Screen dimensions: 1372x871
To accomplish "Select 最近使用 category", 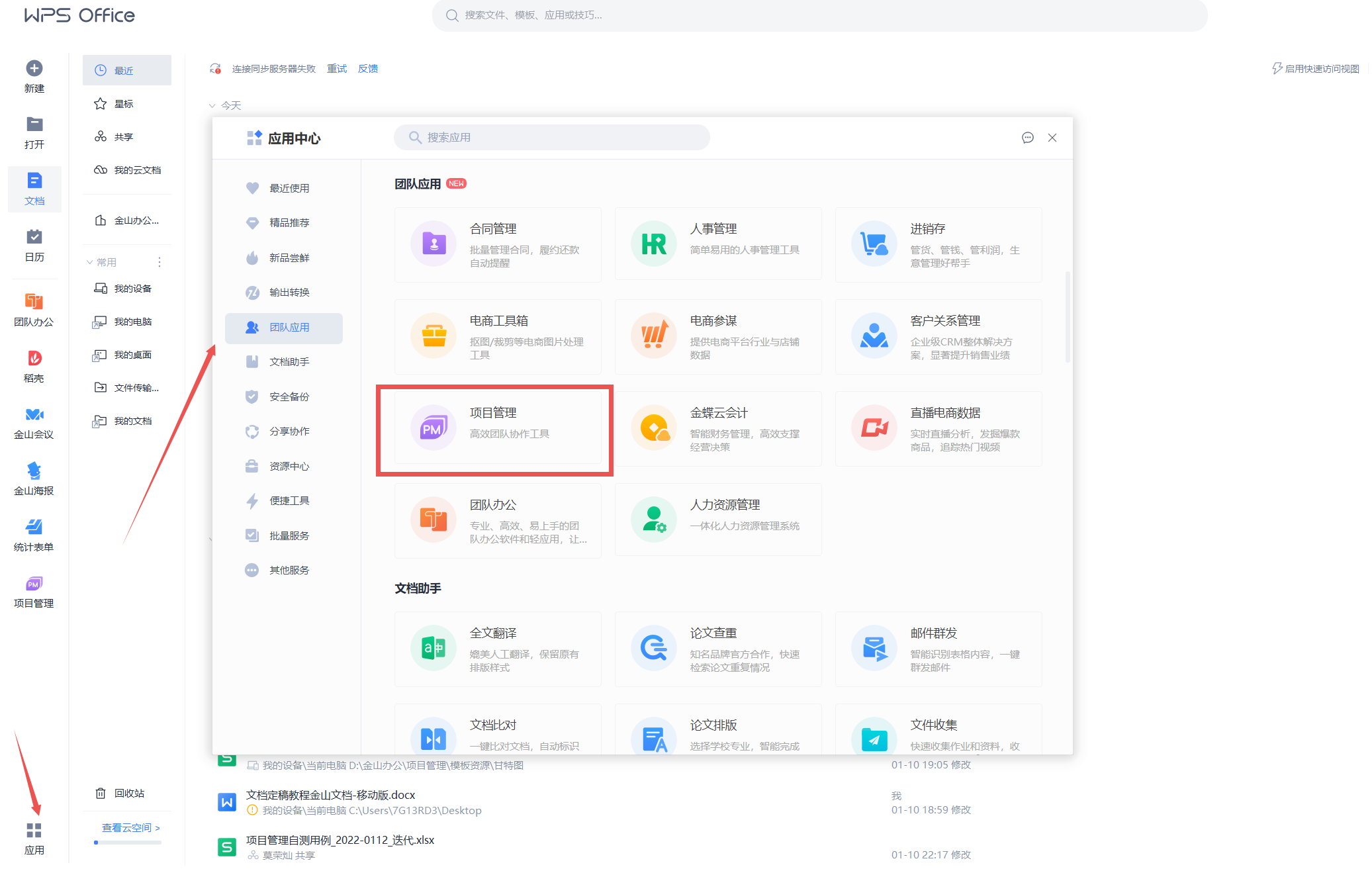I will [284, 189].
